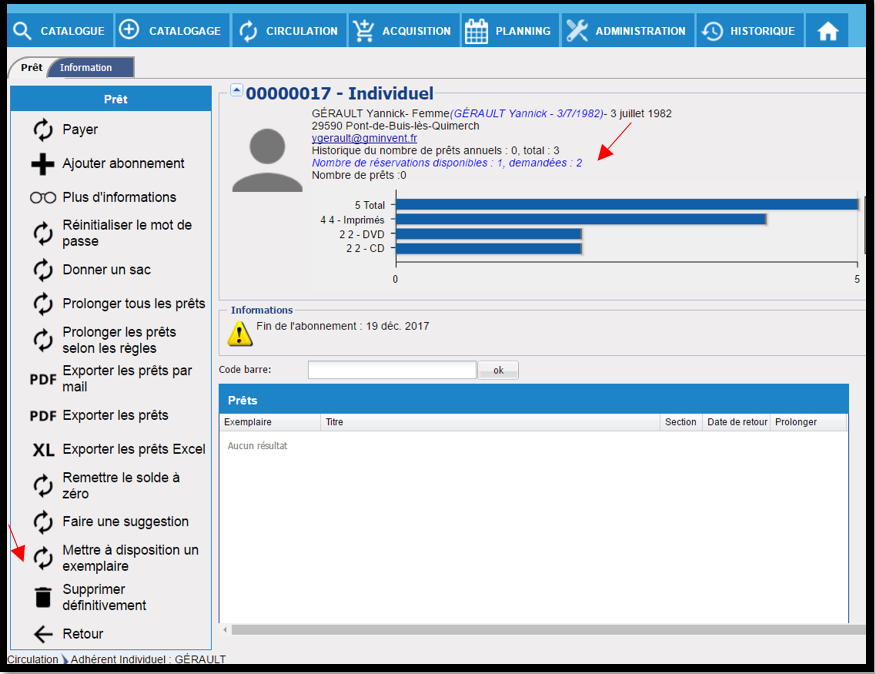
Task: Click the home icon in top navigation
Action: [x=827, y=31]
